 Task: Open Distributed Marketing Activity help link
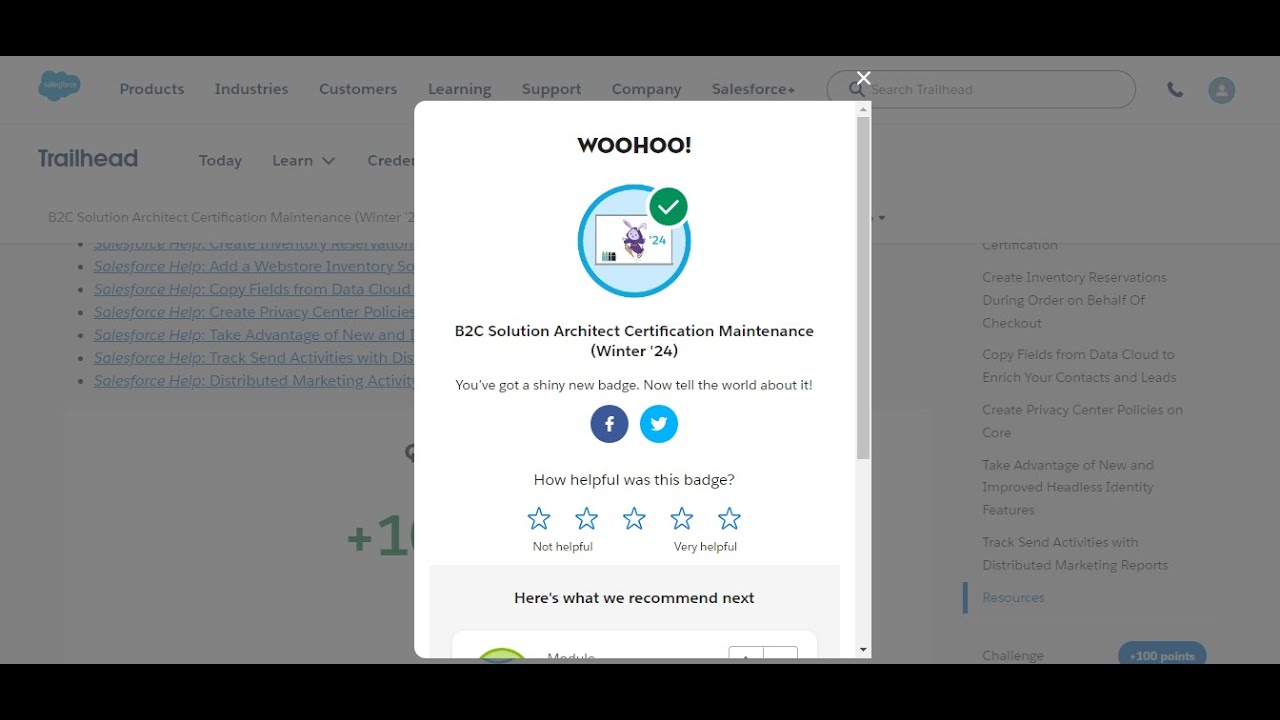[254, 382]
